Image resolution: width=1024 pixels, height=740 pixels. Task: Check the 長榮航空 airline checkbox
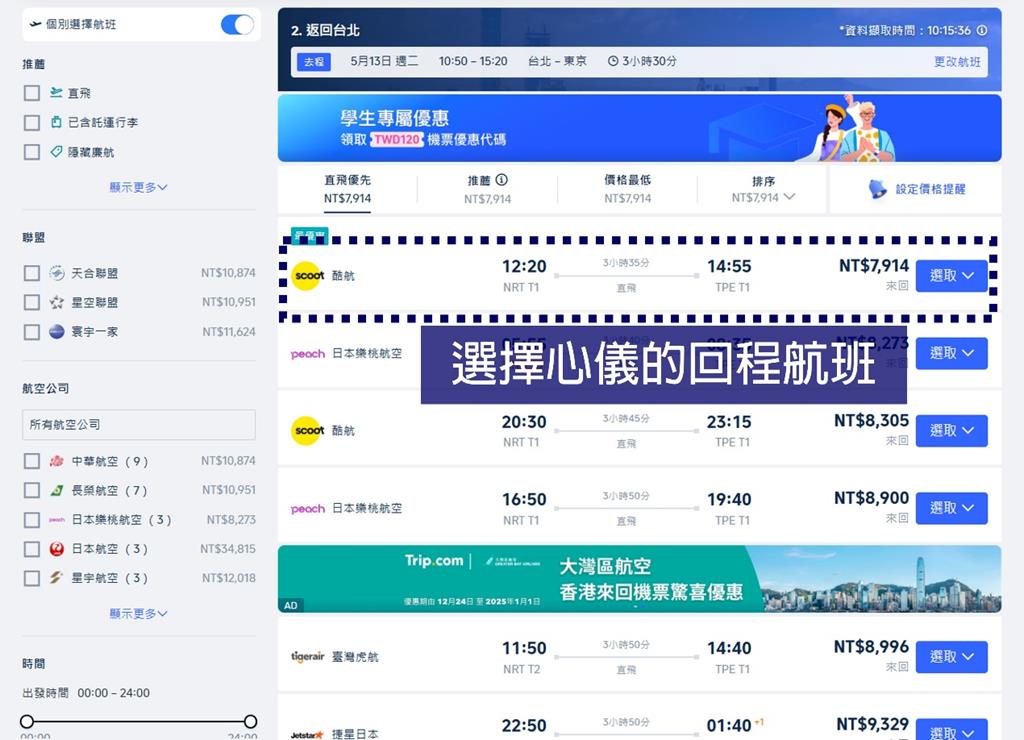pos(31,490)
